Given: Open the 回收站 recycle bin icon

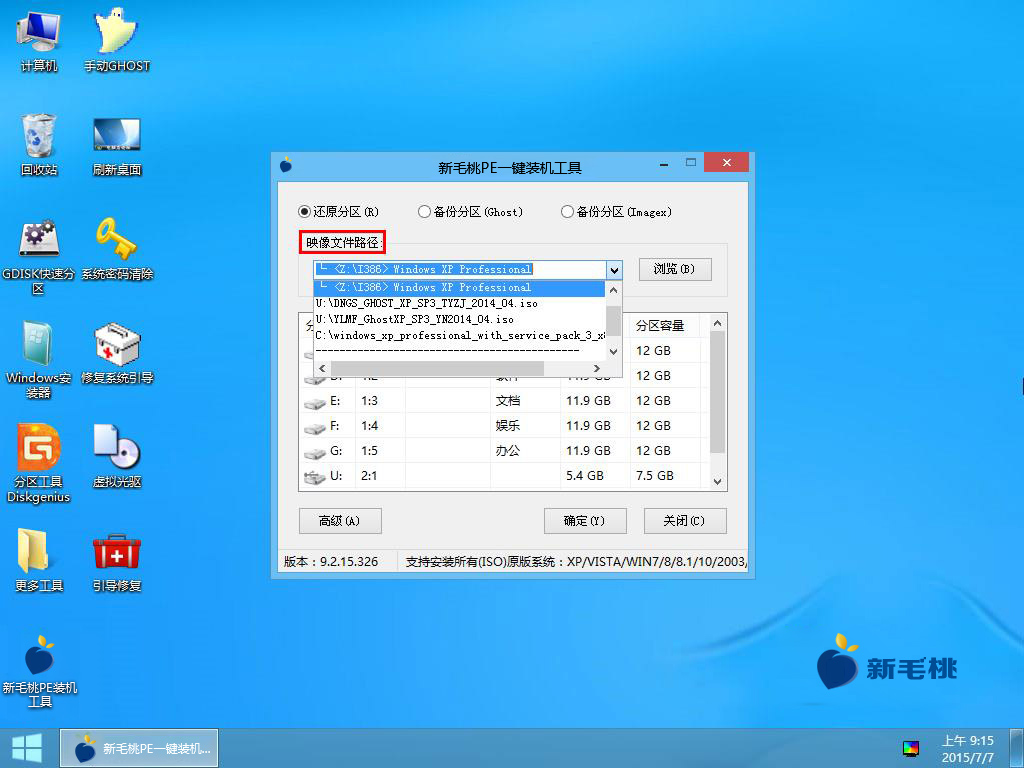Looking at the screenshot, I should [x=39, y=144].
